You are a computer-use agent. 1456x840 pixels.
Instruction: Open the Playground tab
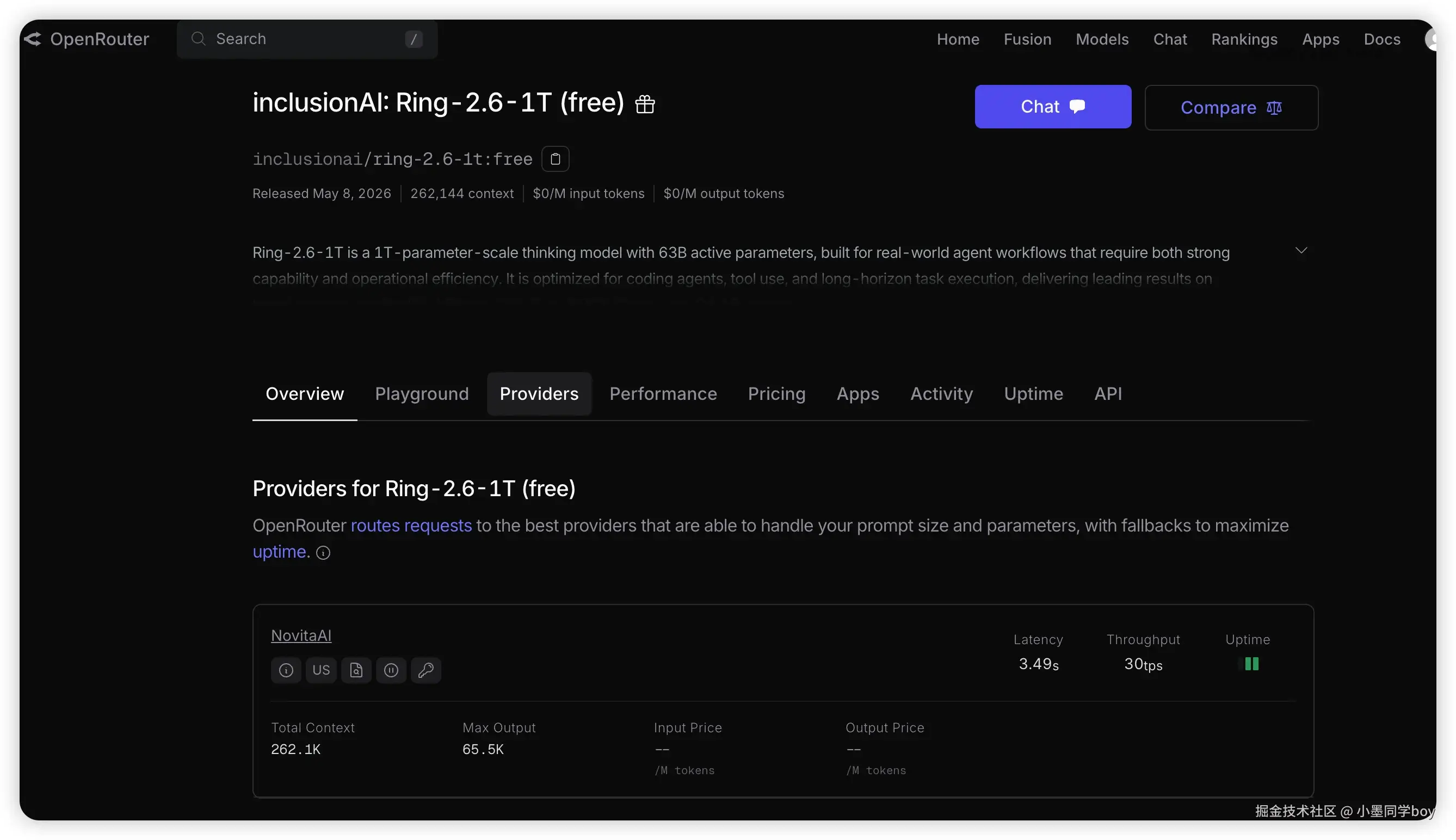point(422,394)
